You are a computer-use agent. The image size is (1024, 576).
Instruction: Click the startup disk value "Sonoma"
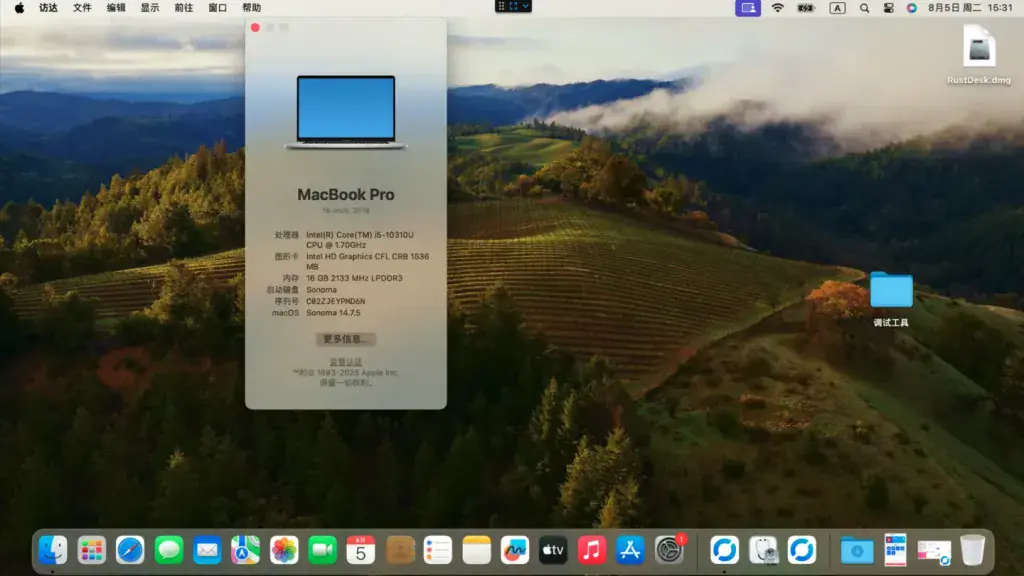tap(321, 290)
